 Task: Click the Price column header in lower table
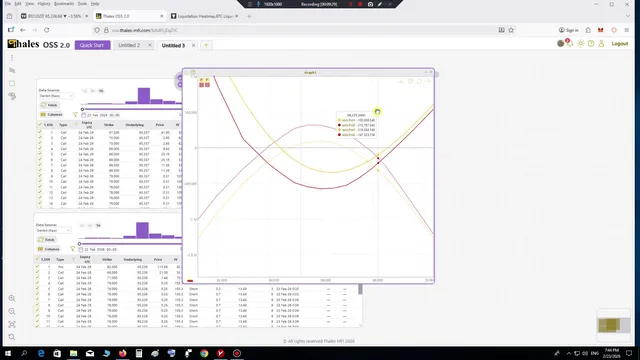(x=158, y=260)
